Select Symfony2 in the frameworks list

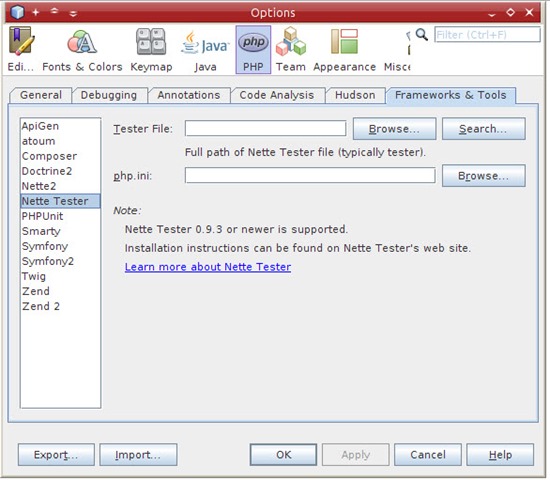pos(60,261)
